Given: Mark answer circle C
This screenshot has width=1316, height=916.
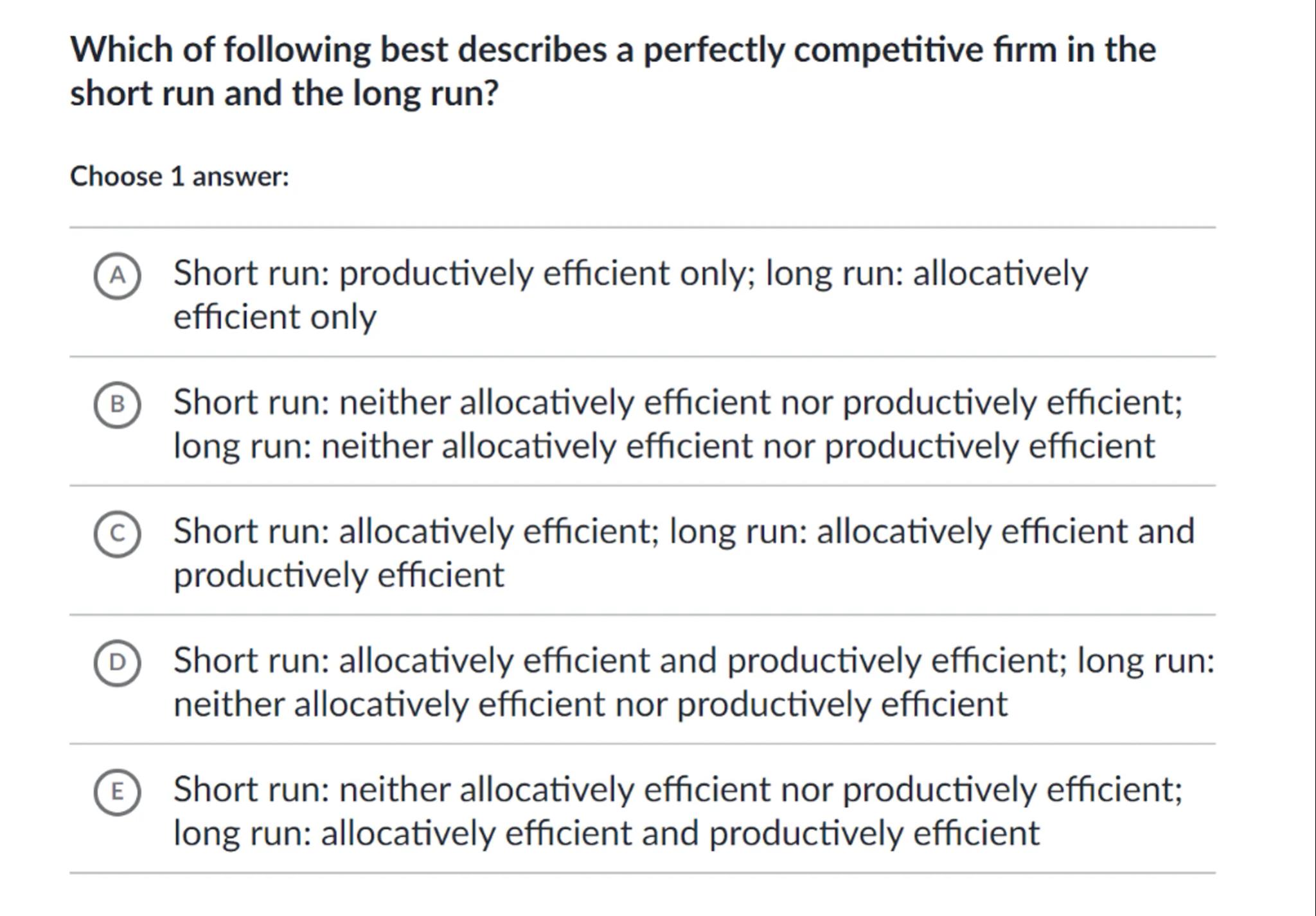Looking at the screenshot, I should pos(117,534).
